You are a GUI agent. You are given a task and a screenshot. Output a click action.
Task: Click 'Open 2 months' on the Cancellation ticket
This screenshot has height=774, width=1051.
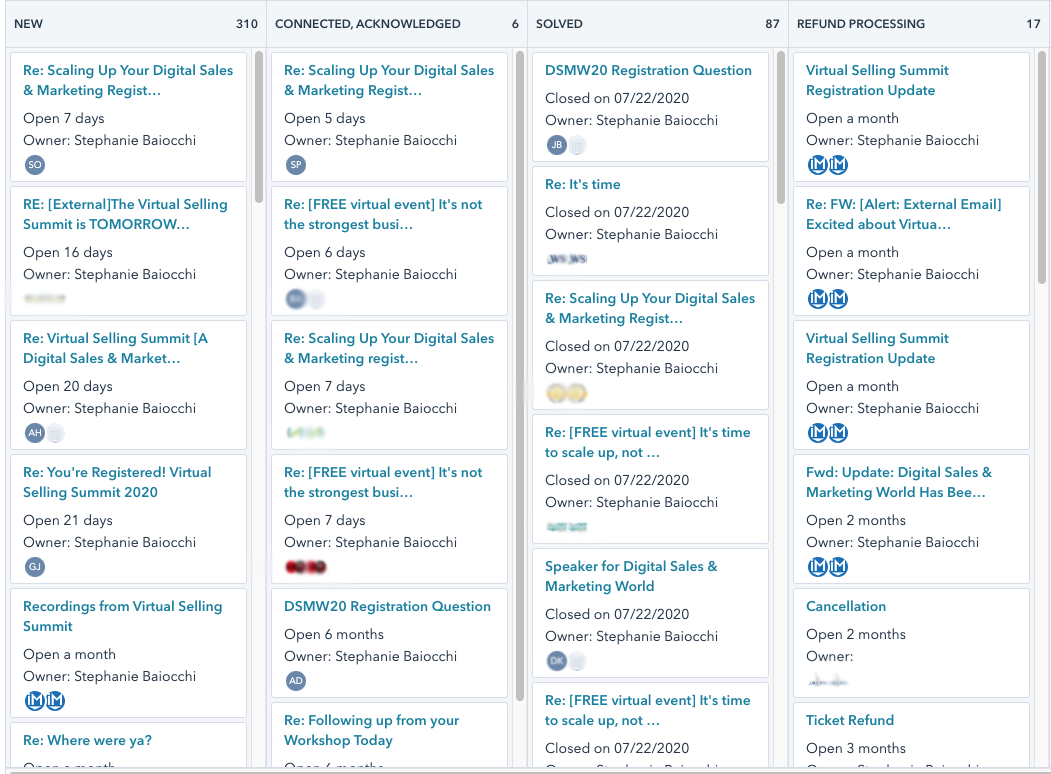856,634
